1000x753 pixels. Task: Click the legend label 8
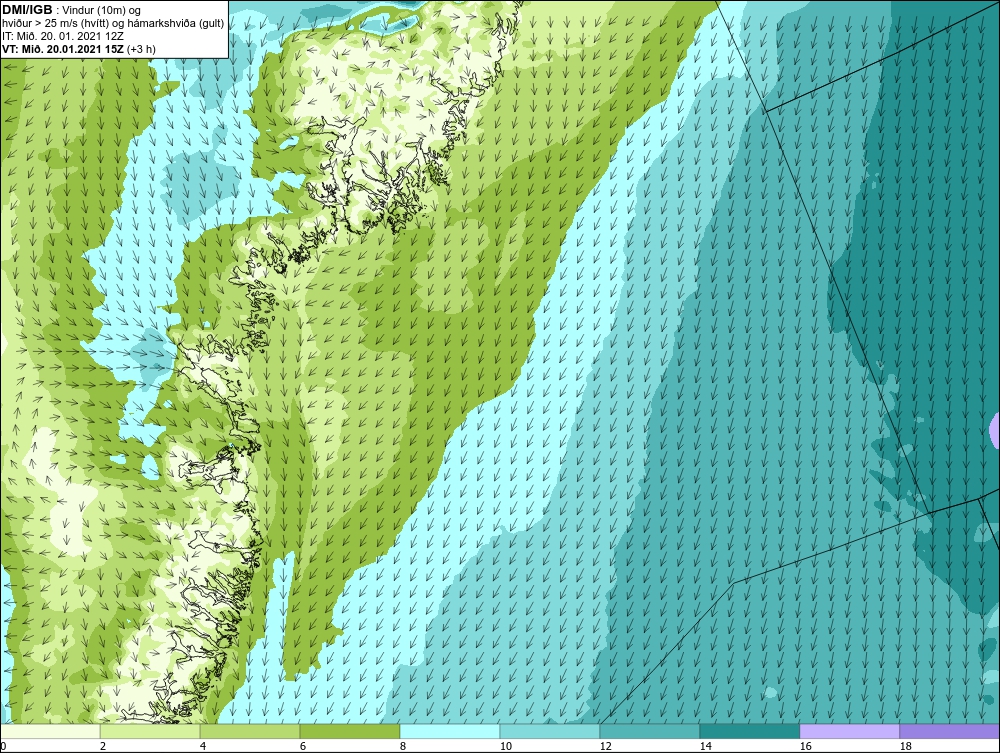[403, 746]
